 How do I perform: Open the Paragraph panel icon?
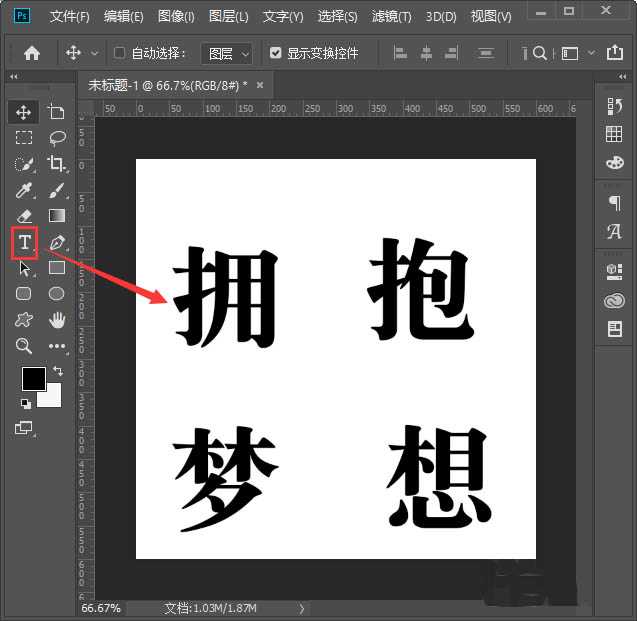pyautogui.click(x=614, y=203)
